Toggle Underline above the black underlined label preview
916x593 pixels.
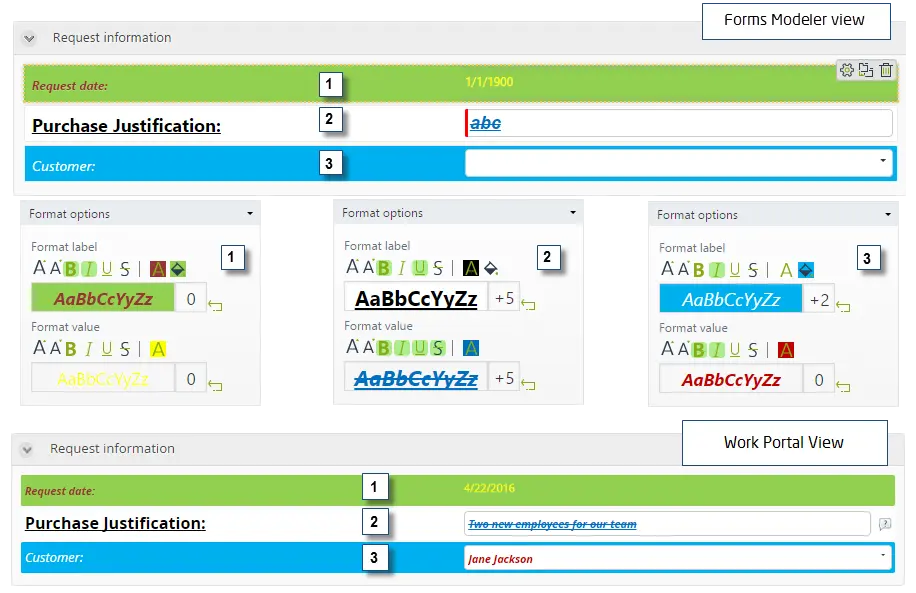420,268
